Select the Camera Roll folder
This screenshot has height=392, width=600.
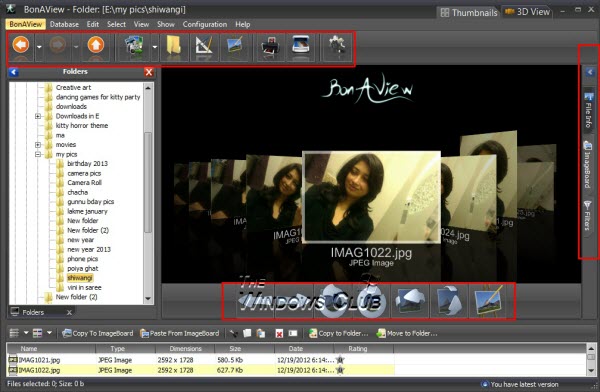coord(85,183)
